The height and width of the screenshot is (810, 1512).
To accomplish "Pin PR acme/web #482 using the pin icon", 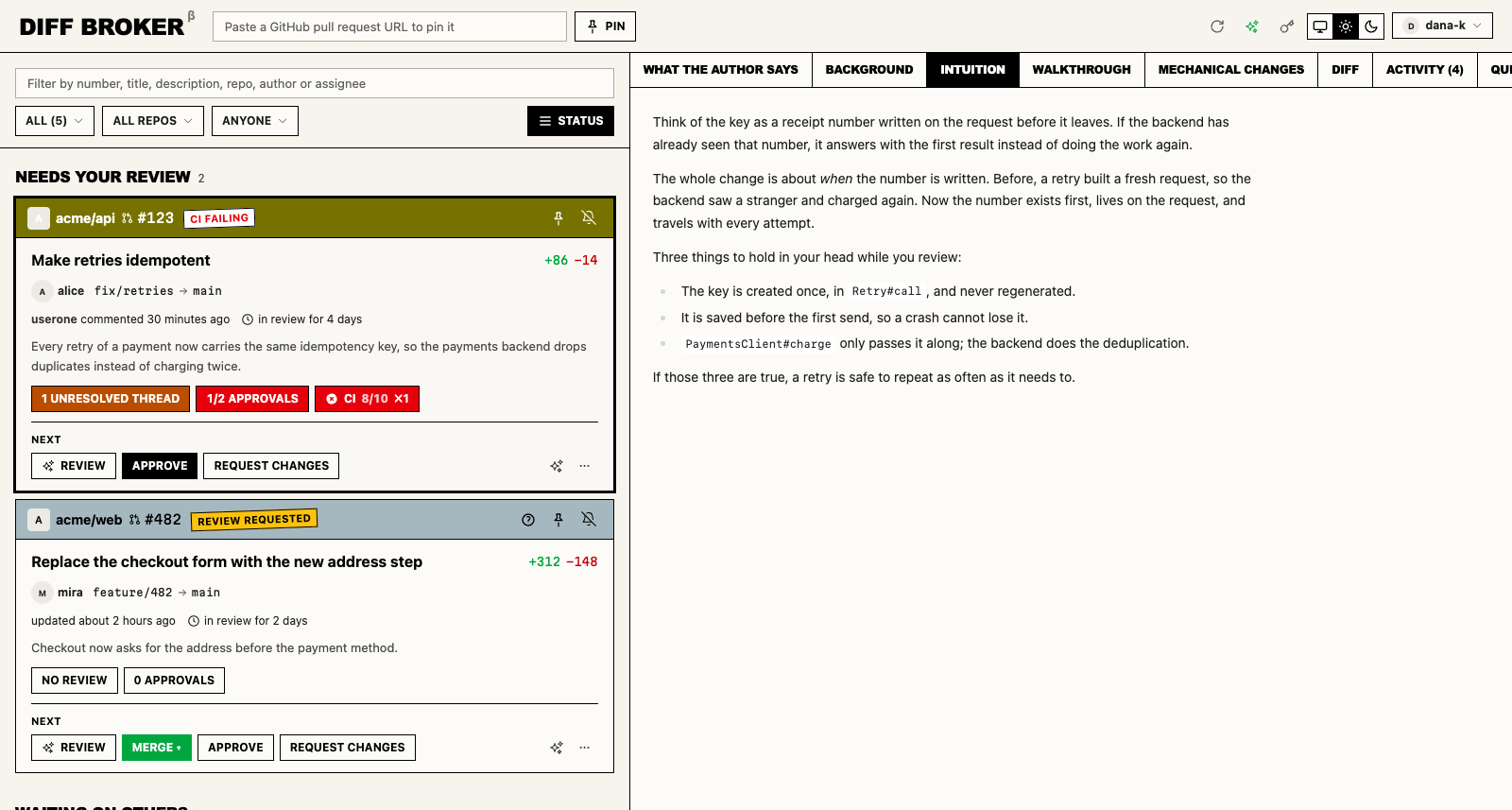I will coord(558,520).
